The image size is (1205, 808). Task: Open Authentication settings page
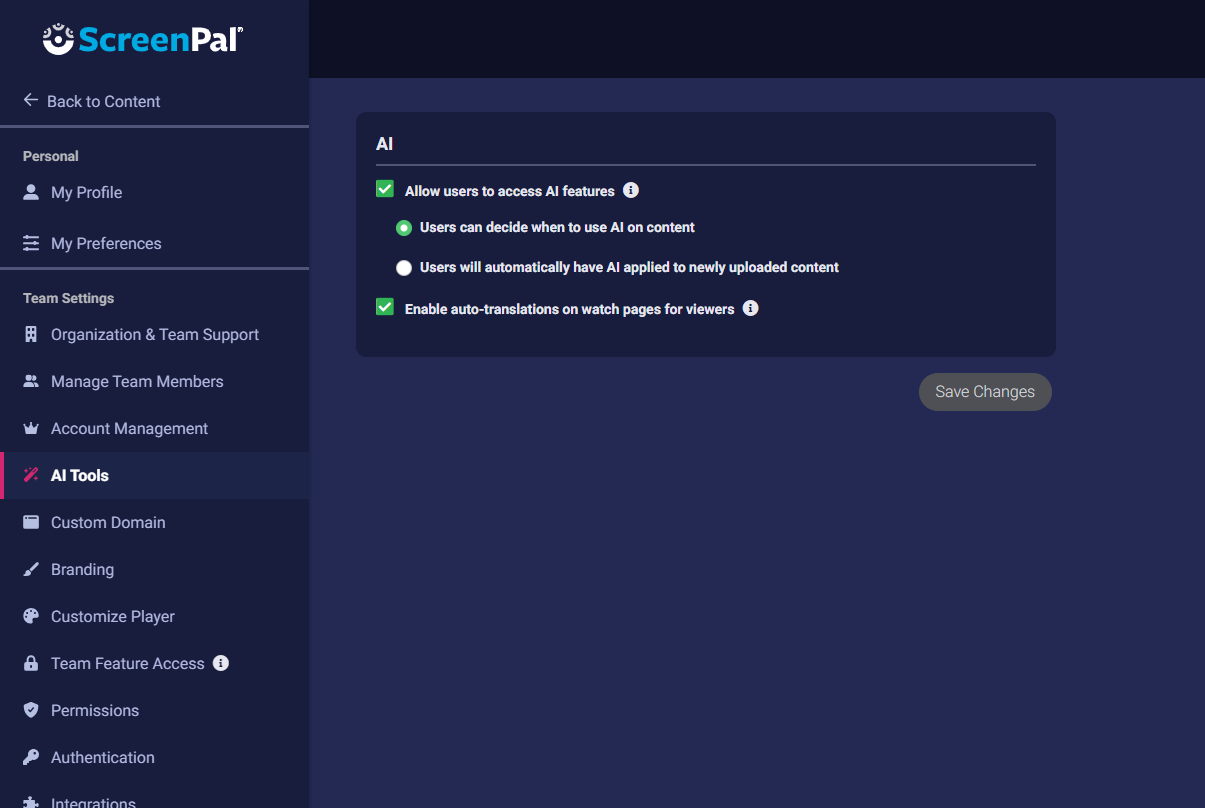point(103,757)
